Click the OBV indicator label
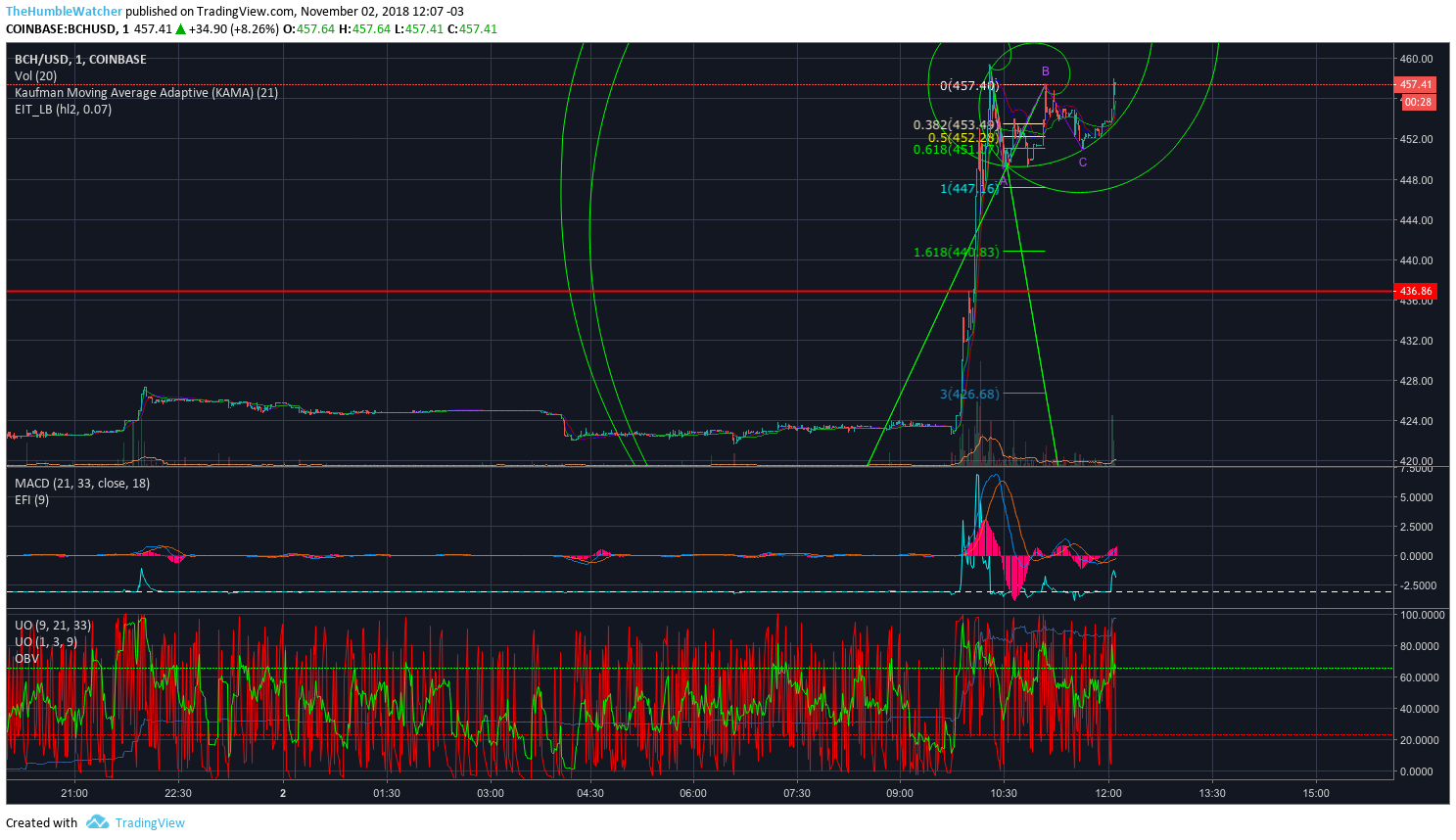The image size is (1456, 840). (26, 658)
